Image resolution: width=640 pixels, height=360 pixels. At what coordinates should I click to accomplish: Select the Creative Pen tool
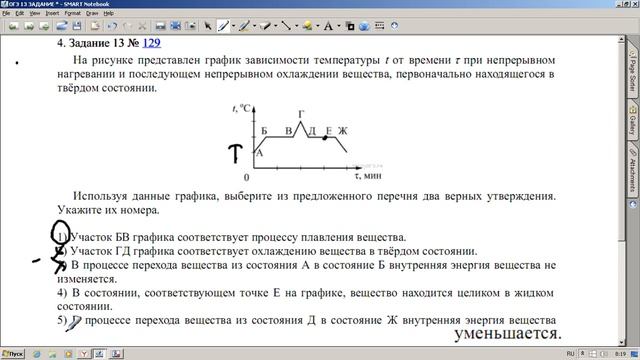244,26
